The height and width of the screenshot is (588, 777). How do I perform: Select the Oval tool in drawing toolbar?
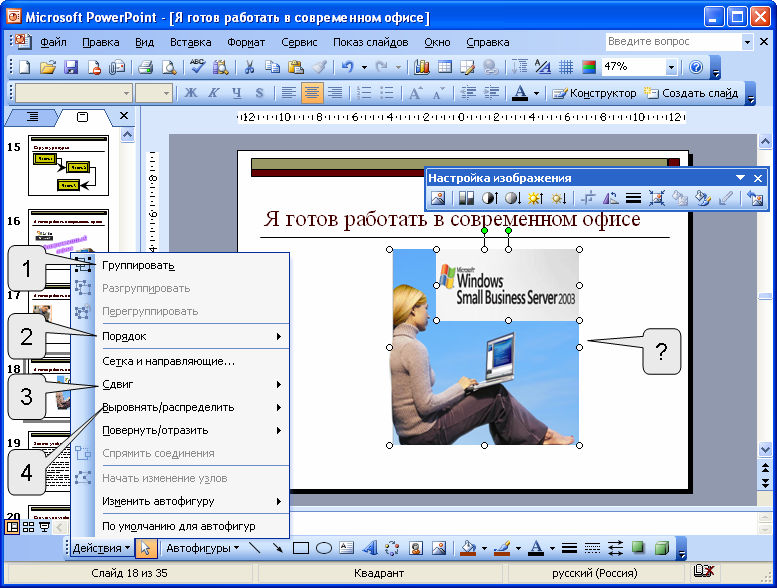click(324, 548)
